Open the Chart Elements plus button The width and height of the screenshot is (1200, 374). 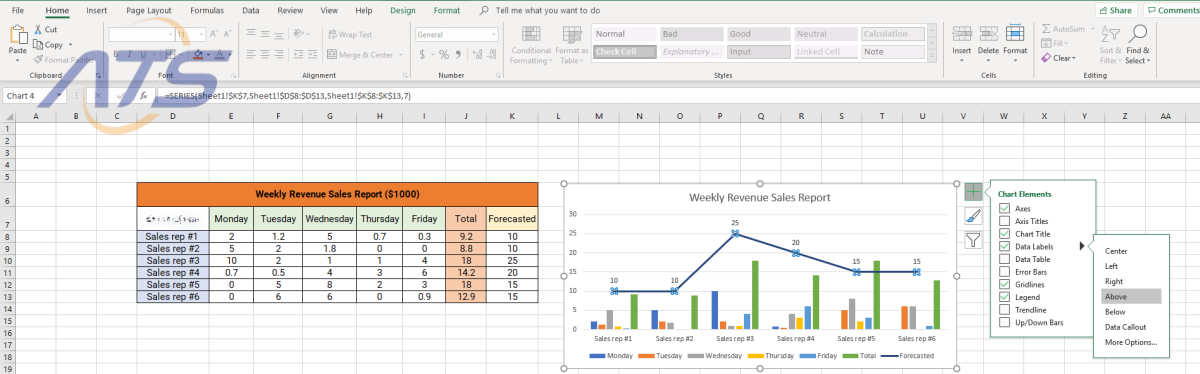point(974,191)
